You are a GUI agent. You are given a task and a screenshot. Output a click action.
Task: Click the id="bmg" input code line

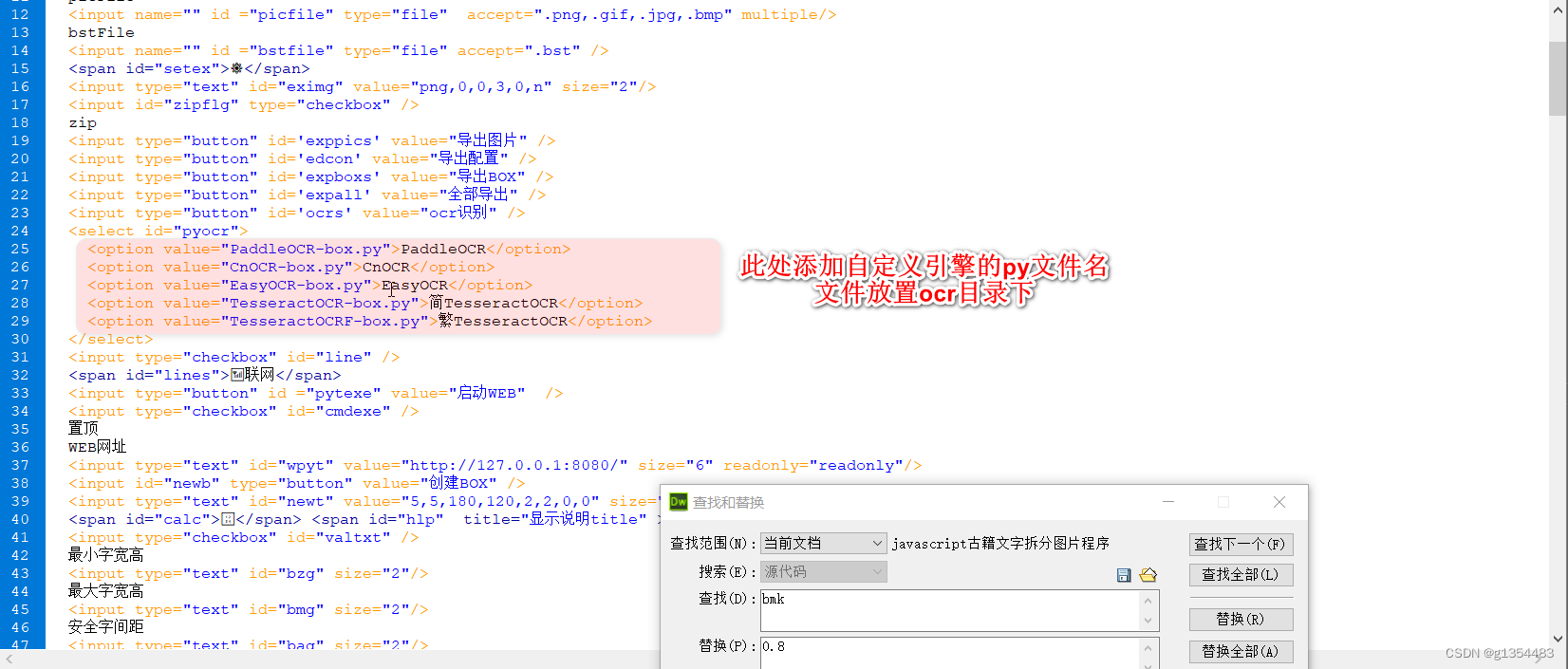(x=248, y=609)
